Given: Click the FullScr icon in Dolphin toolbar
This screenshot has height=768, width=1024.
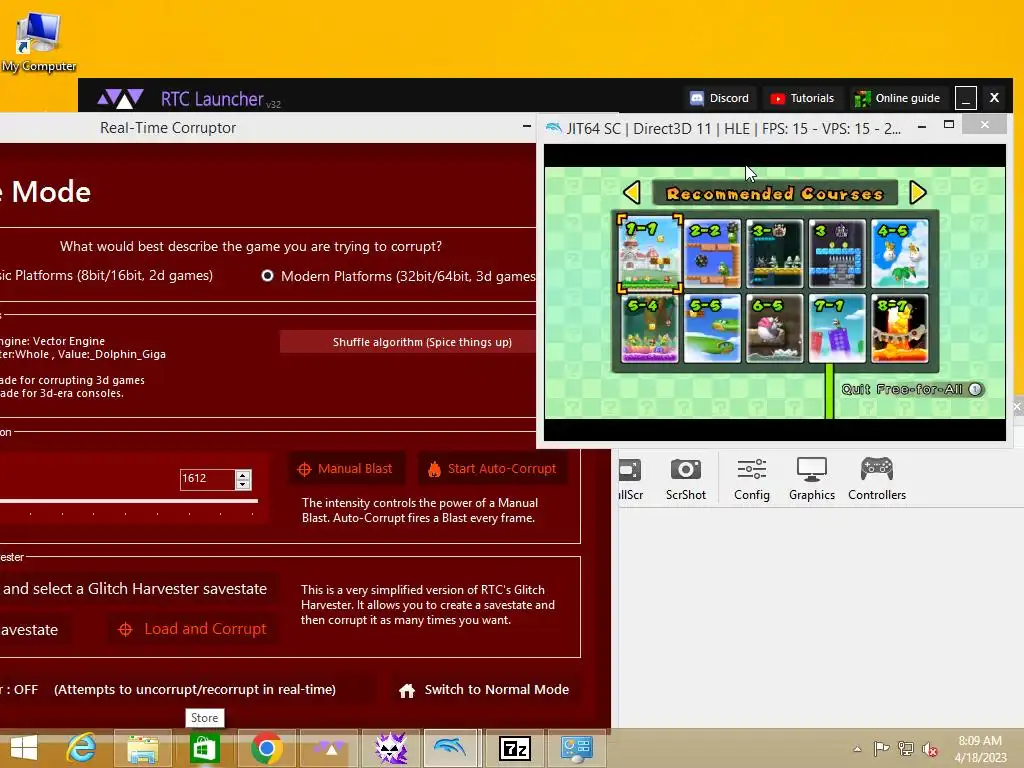Looking at the screenshot, I should point(631,479).
